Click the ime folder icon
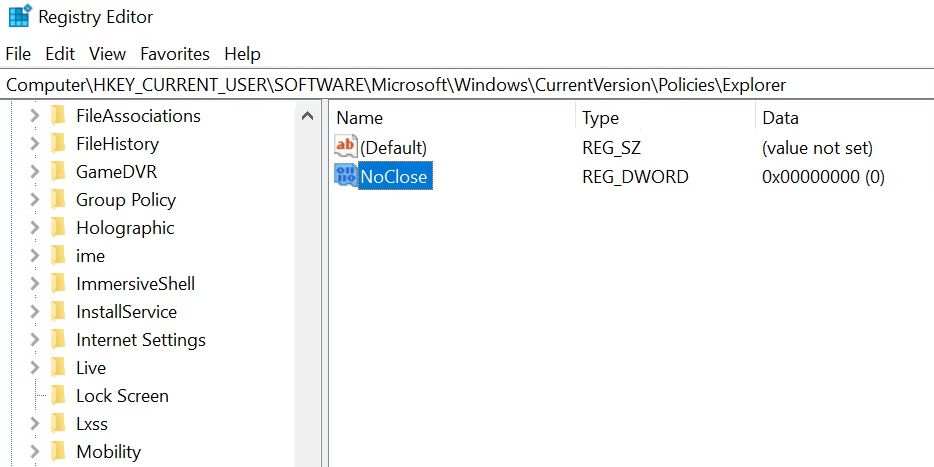Screen dimensions: 934x467 point(58,256)
